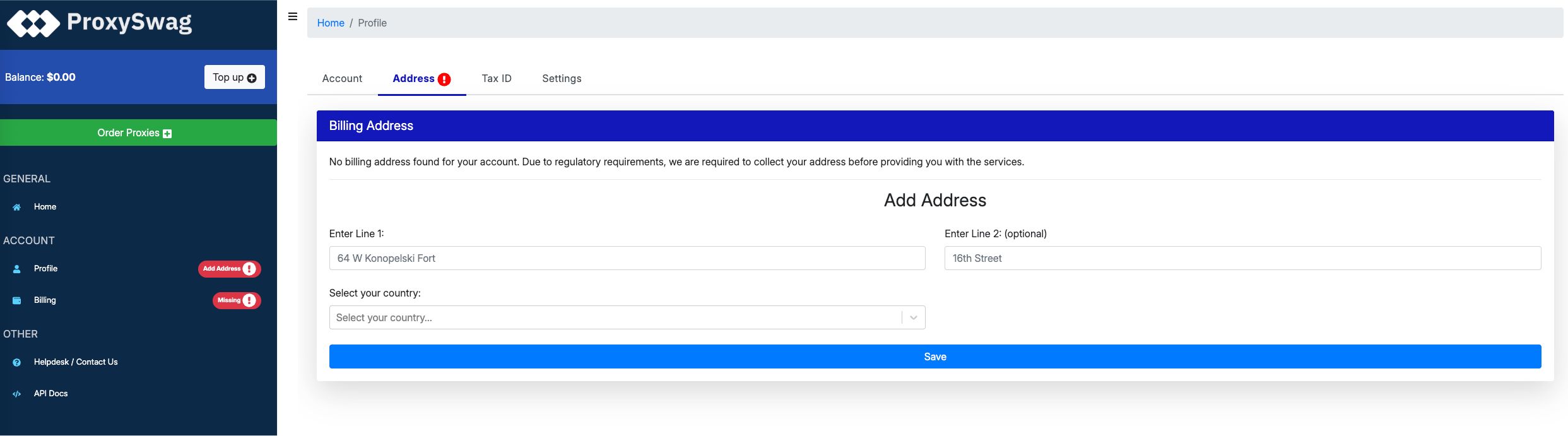The width and height of the screenshot is (1568, 436).
Task: Toggle the hamburger sidebar menu icon
Action: 293,16
